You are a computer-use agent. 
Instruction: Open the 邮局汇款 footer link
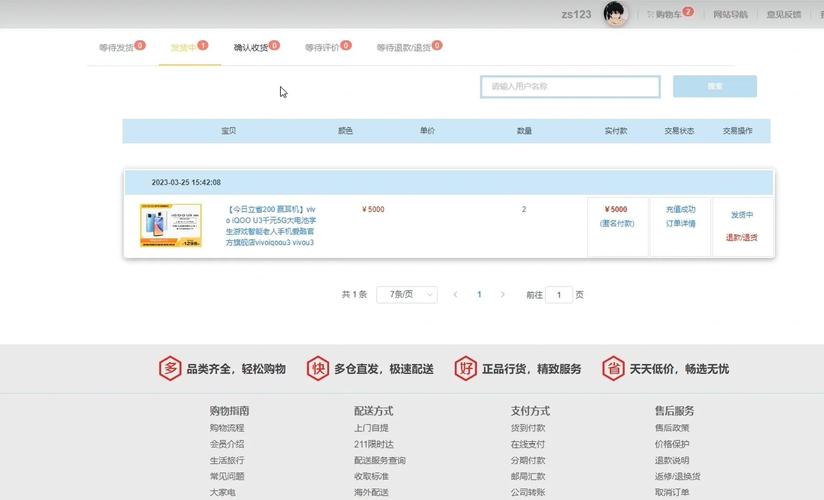(x=528, y=476)
